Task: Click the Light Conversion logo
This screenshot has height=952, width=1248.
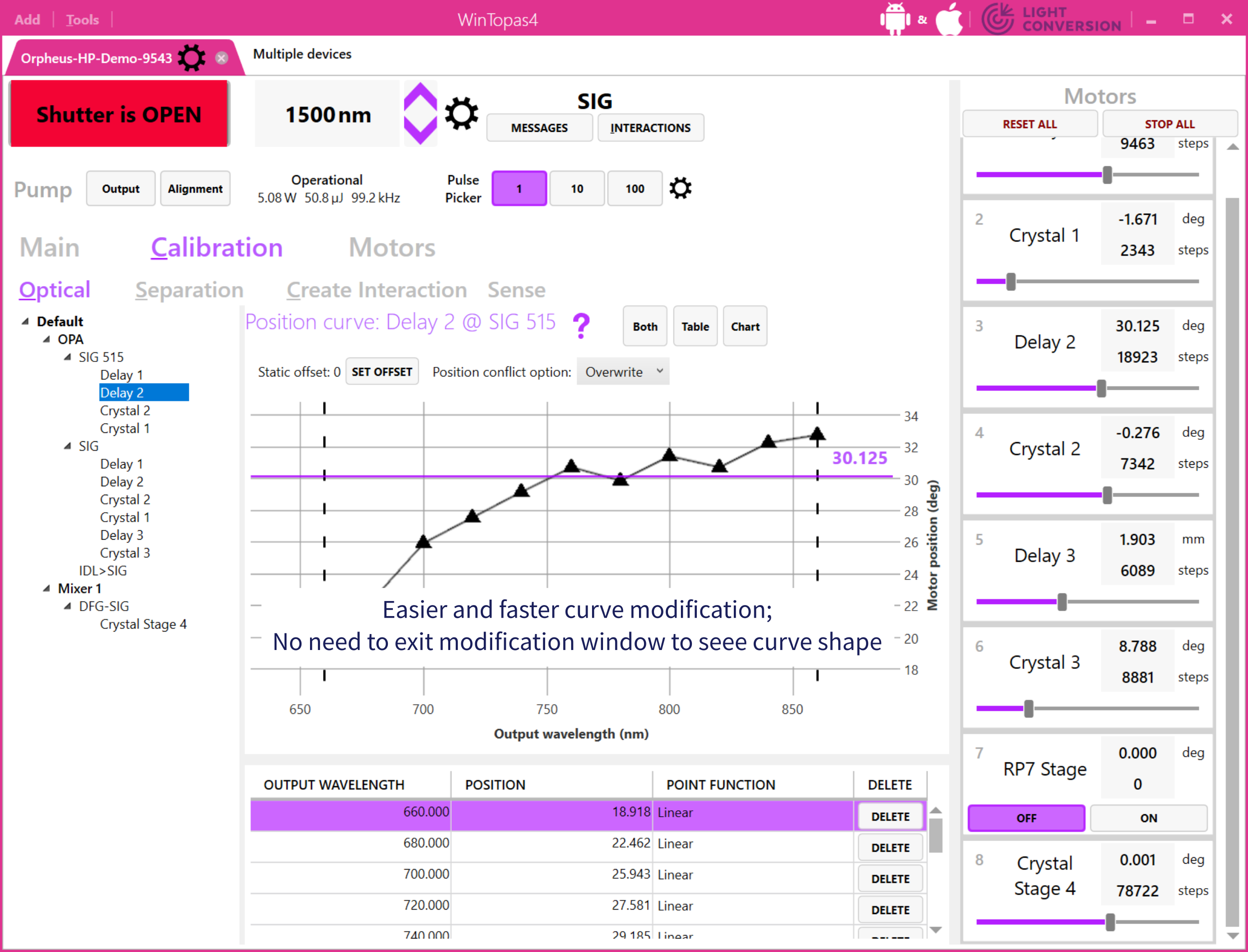Action: [x=1051, y=18]
